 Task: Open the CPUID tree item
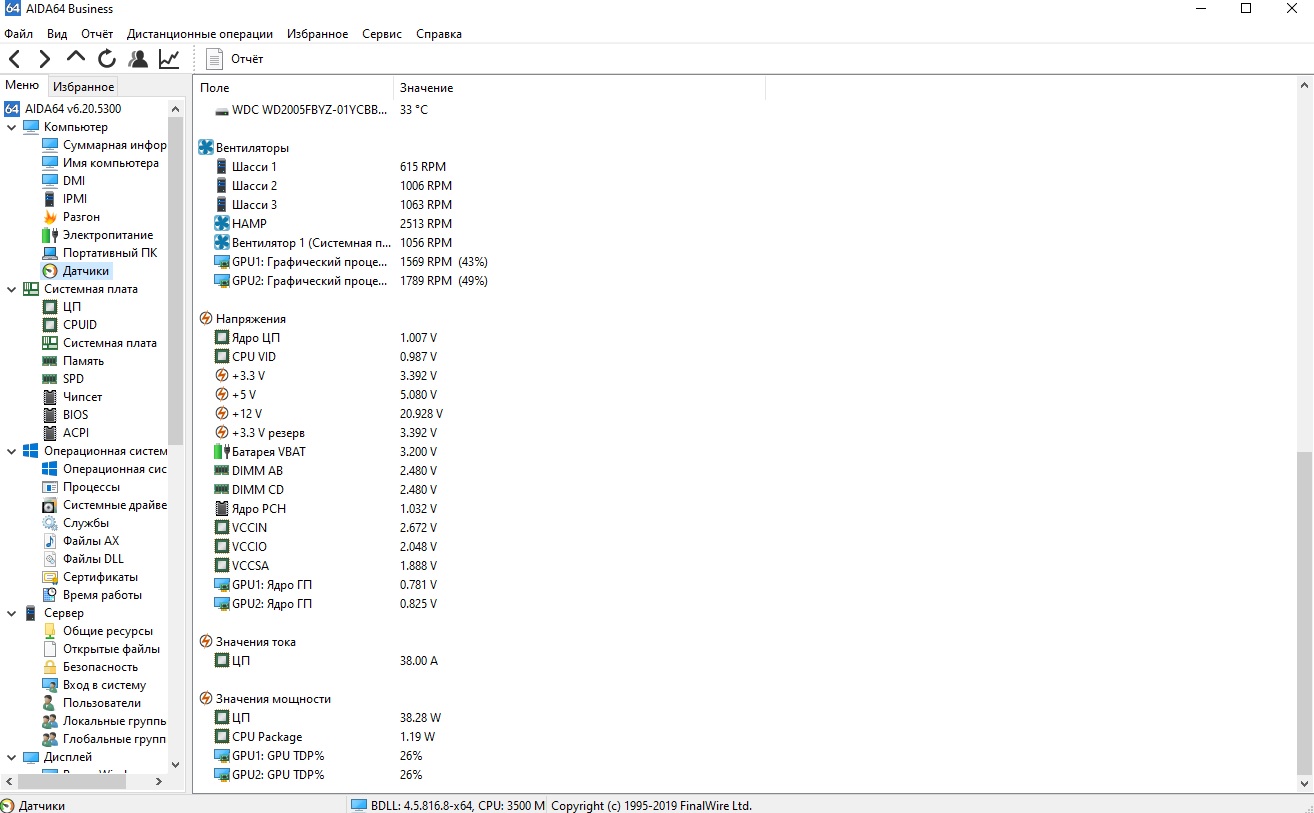tap(80, 325)
